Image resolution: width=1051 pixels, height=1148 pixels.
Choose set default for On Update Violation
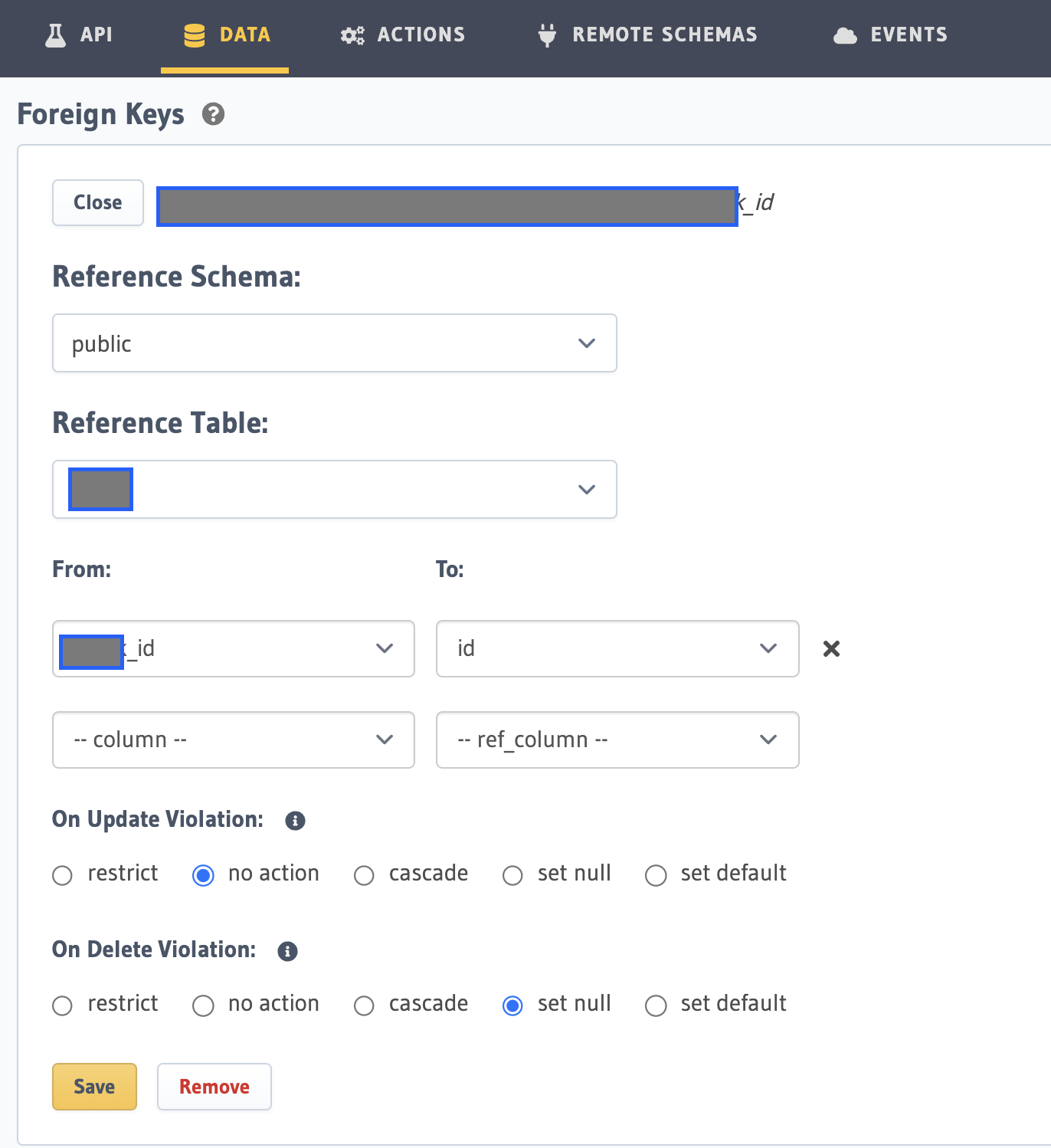click(x=656, y=874)
